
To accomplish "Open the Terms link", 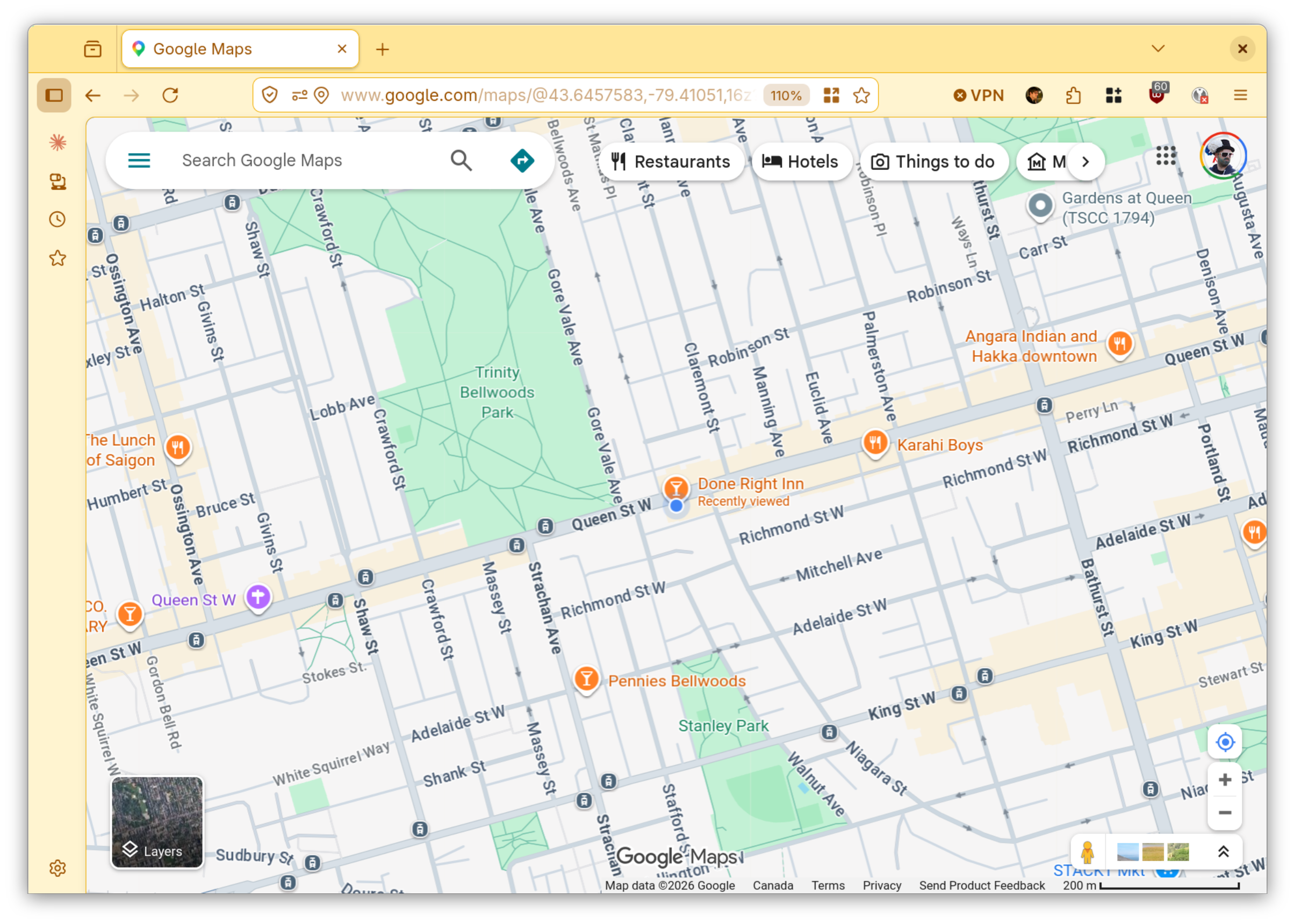I will [x=828, y=885].
